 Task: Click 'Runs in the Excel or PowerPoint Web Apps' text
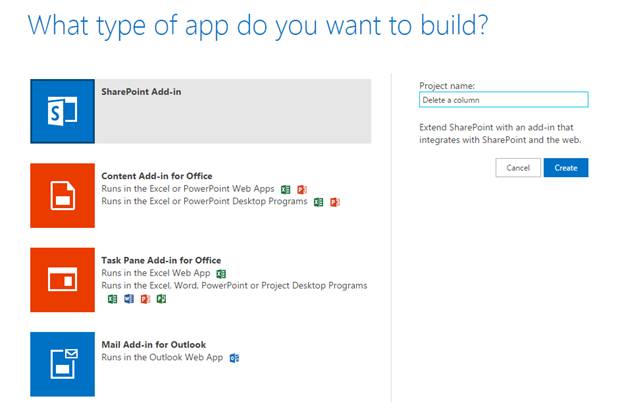[x=188, y=189]
